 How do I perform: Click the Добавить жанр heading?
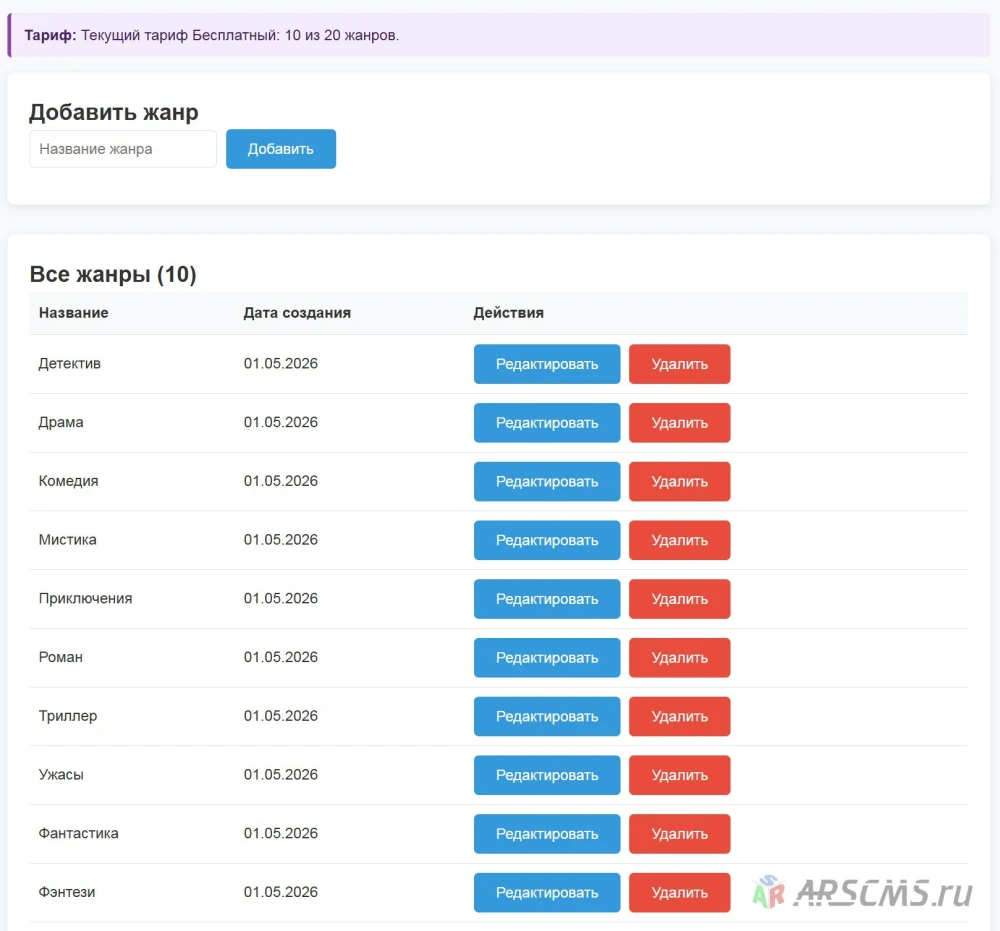tap(114, 112)
